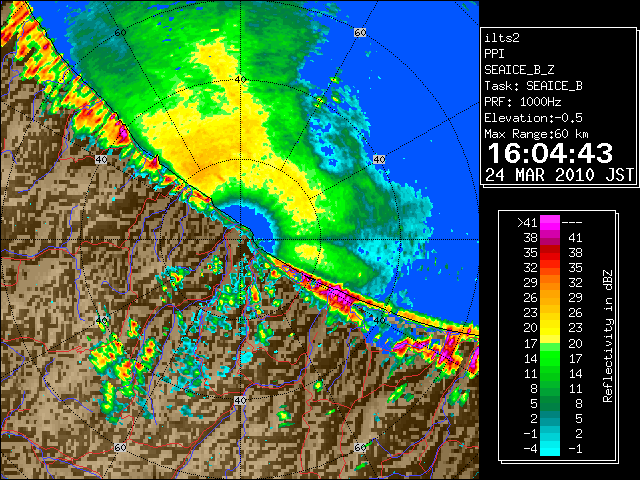Click the 40 range label due south
The image size is (640, 480).
pos(240,400)
